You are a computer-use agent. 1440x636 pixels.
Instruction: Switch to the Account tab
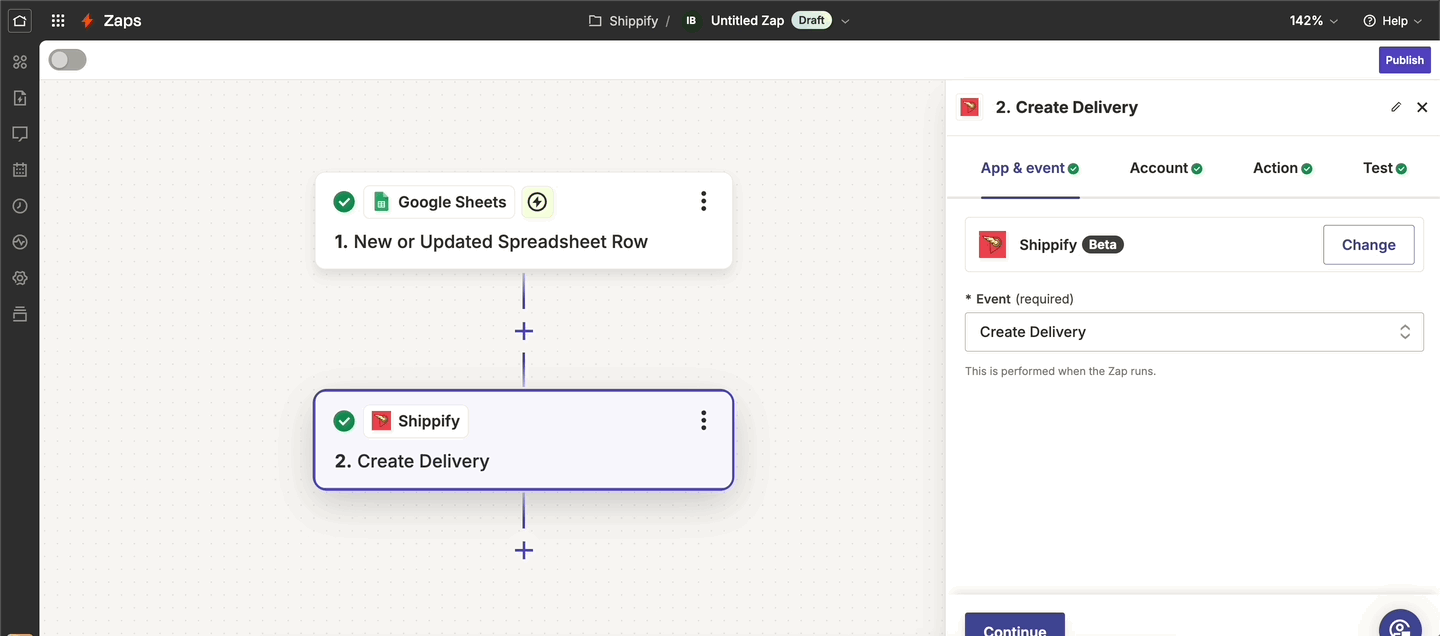[1165, 168]
